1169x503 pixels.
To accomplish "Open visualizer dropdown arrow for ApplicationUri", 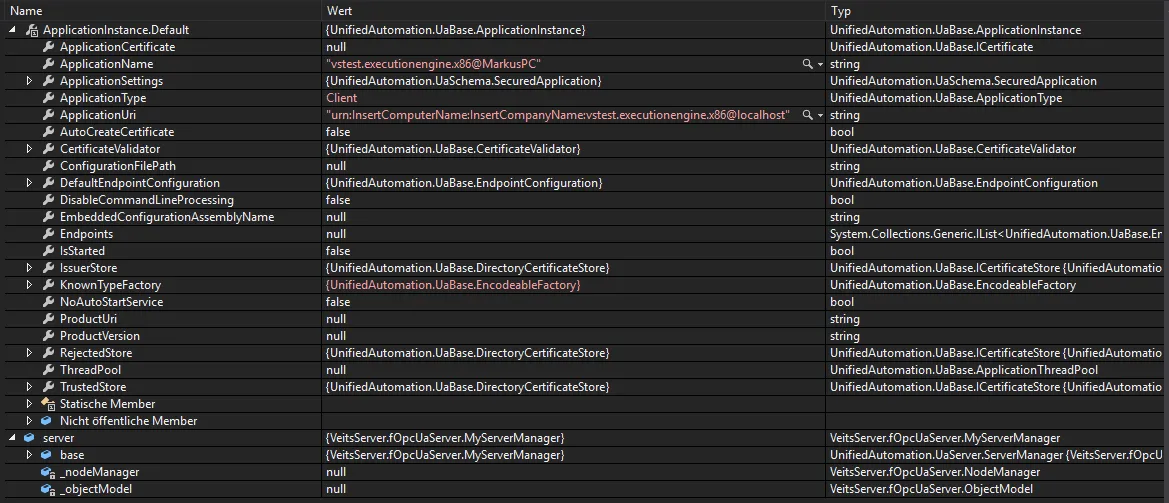I will pos(820,116).
